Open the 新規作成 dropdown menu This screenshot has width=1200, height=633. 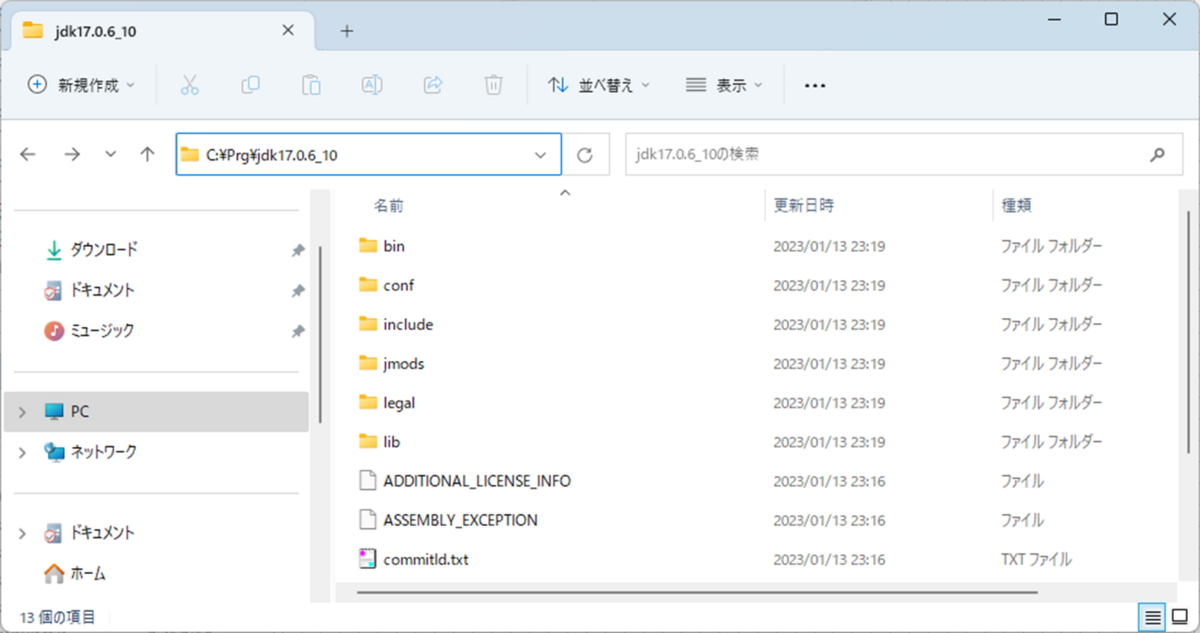coord(81,85)
